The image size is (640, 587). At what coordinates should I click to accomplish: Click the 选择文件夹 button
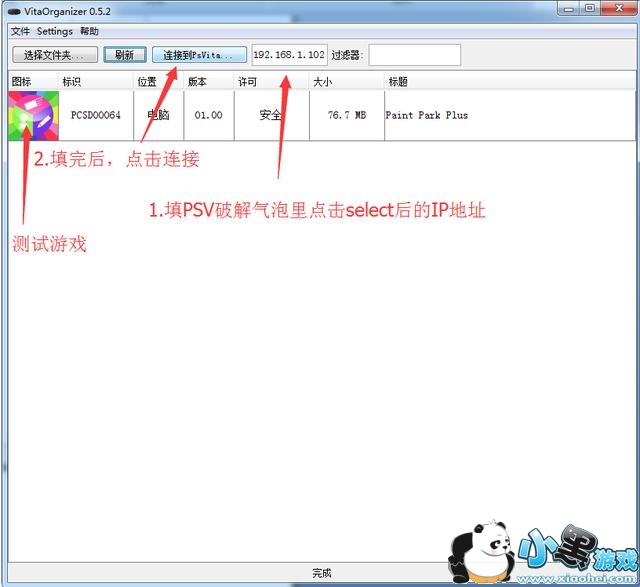pyautogui.click(x=55, y=55)
